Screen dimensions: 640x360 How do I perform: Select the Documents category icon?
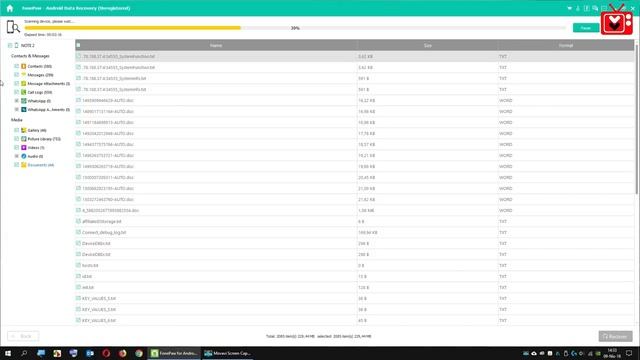[x=24, y=165]
